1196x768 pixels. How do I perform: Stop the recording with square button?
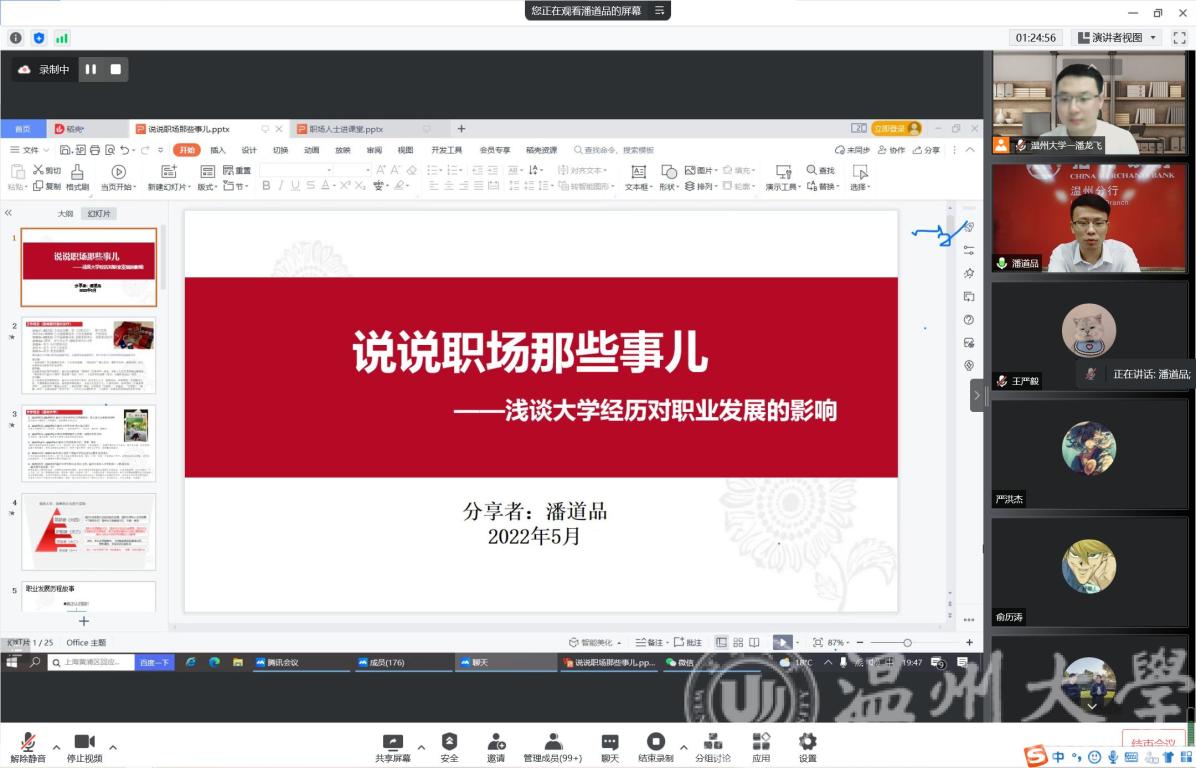point(115,69)
